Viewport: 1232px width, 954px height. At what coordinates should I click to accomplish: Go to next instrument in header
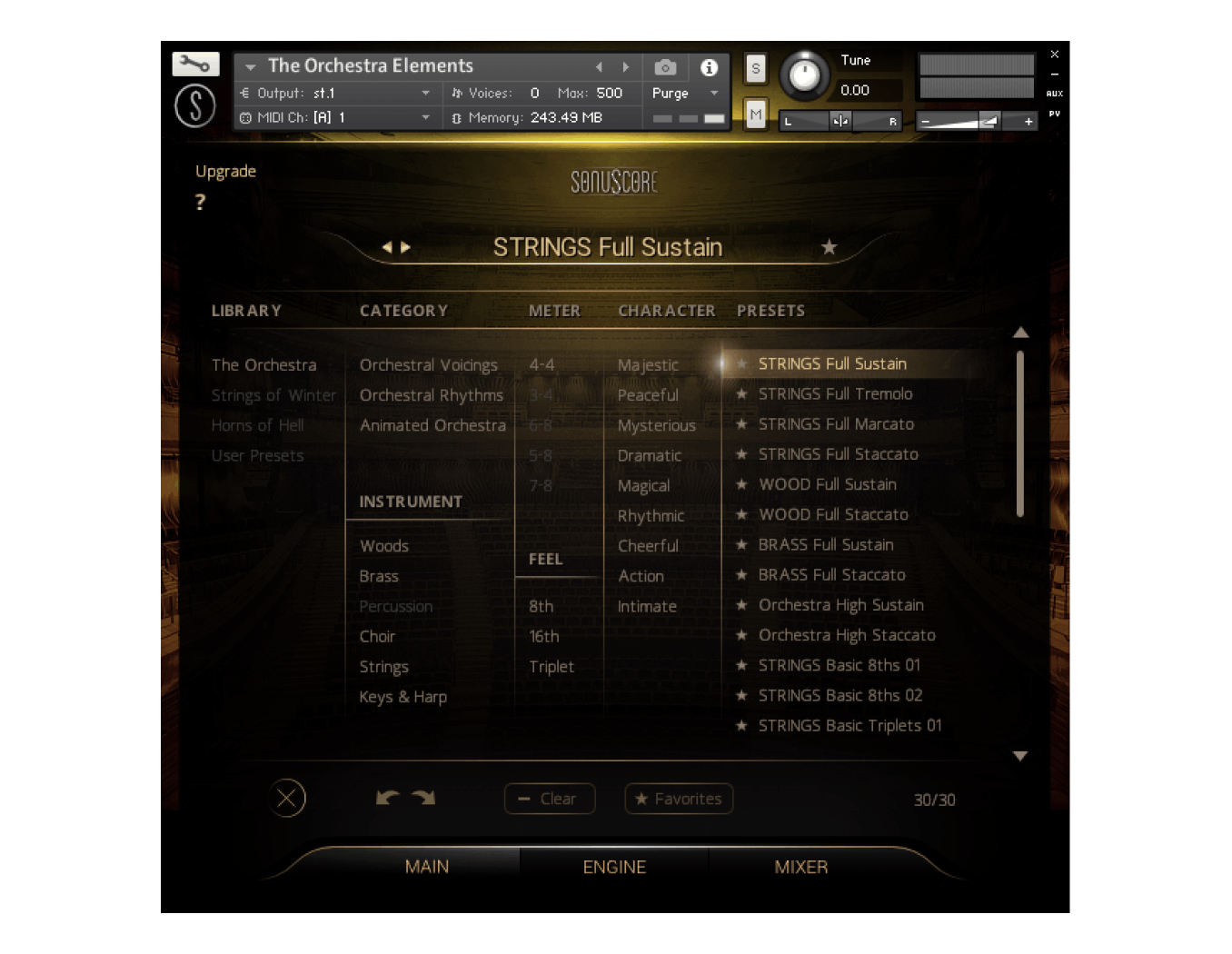pyautogui.click(x=625, y=67)
